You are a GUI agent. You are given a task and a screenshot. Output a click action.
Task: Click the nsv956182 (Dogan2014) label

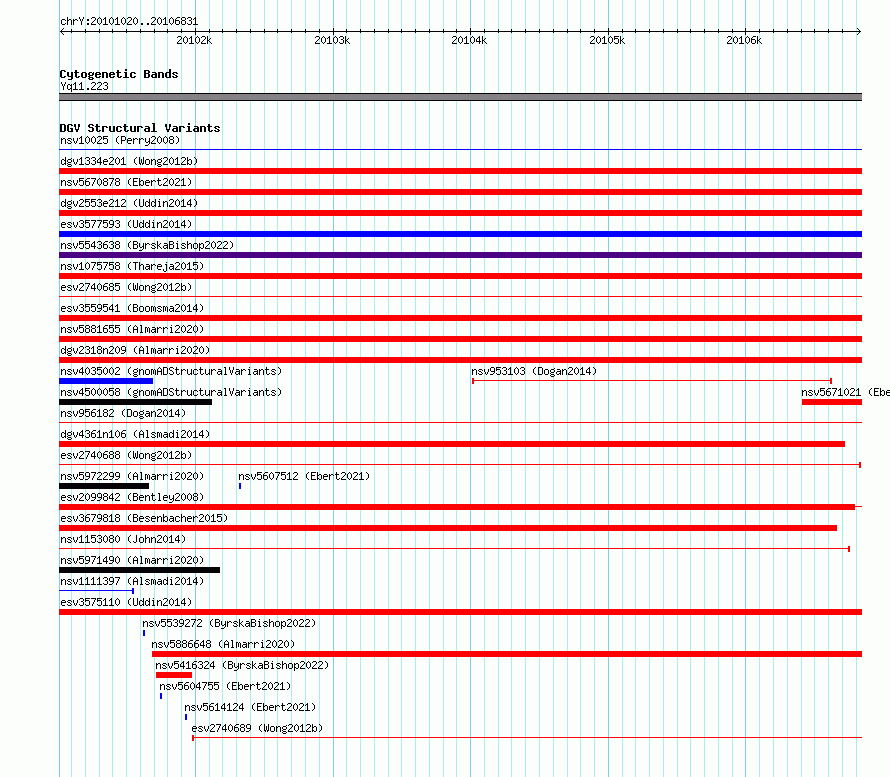(123, 413)
